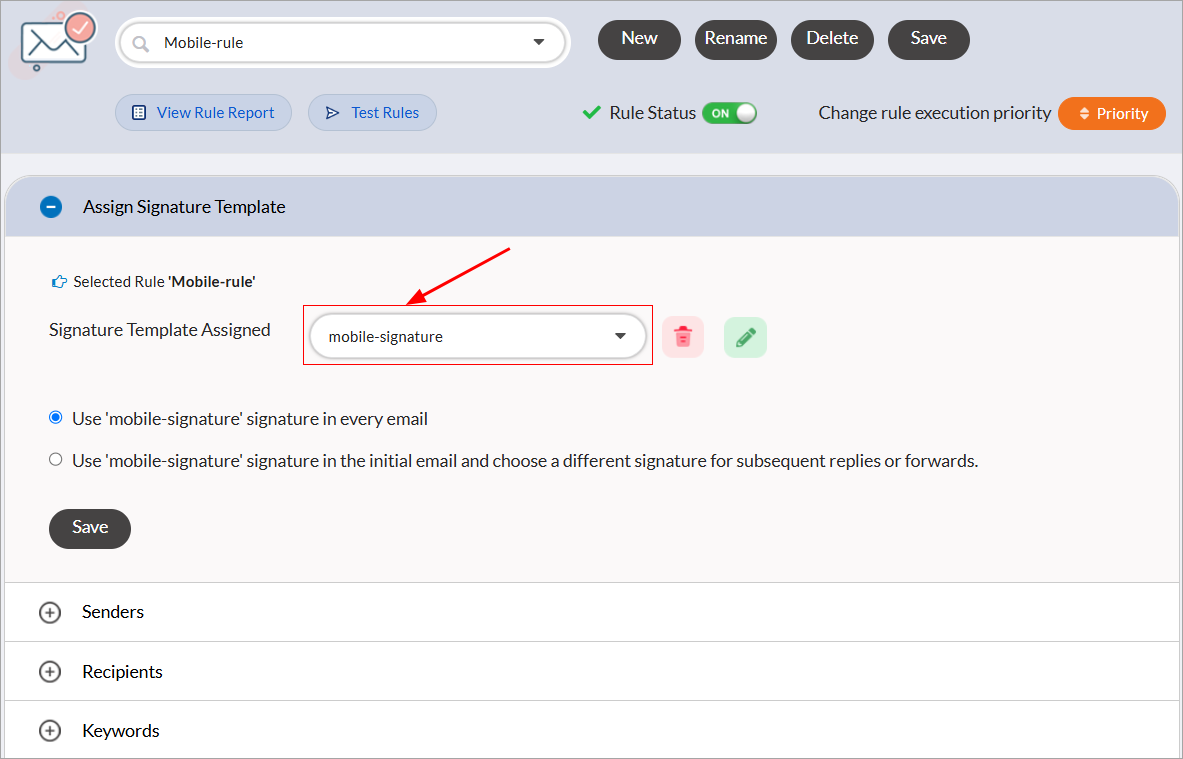This screenshot has height=759, width=1183.
Task: Click the green pencil edit signature icon
Action: point(745,337)
